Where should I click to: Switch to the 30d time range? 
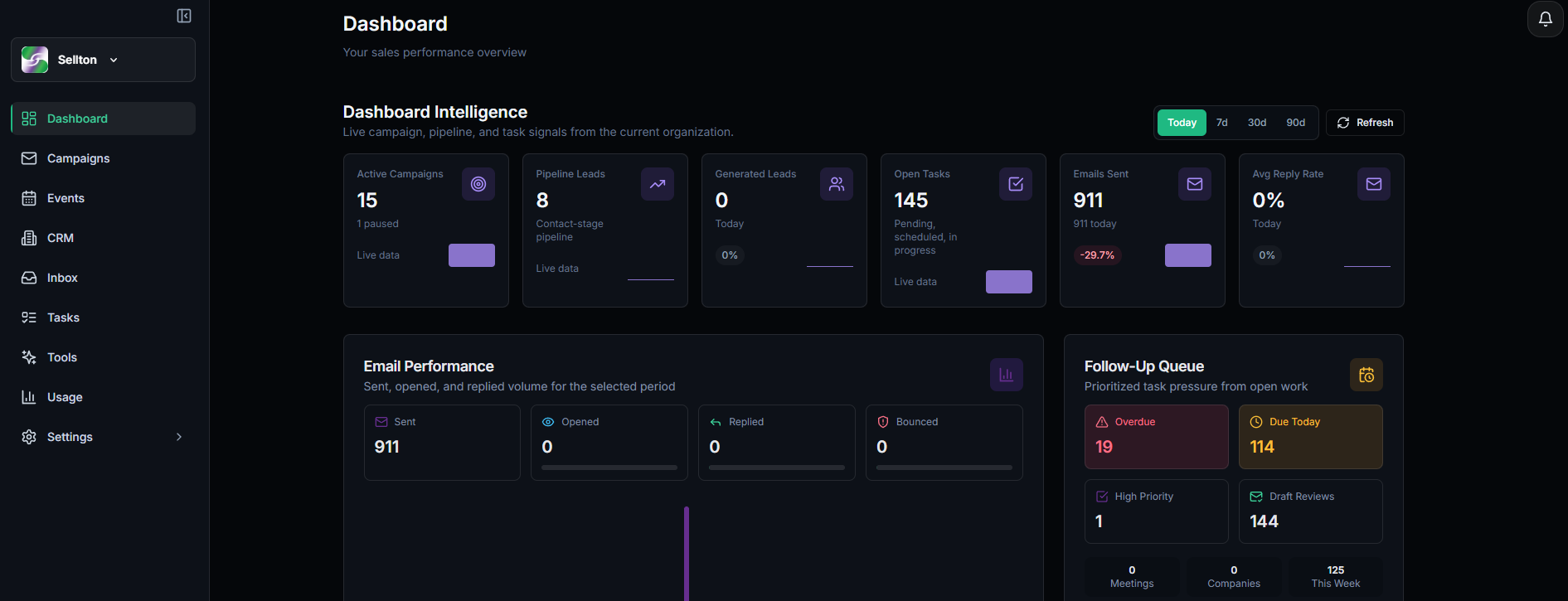(x=1257, y=123)
